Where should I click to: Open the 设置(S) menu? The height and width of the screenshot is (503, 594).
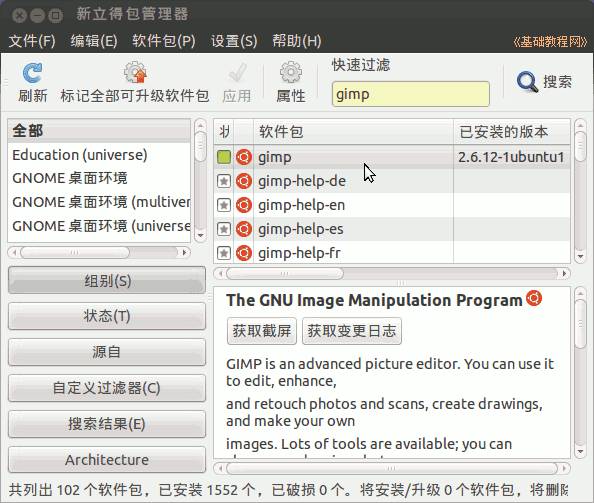click(x=234, y=41)
